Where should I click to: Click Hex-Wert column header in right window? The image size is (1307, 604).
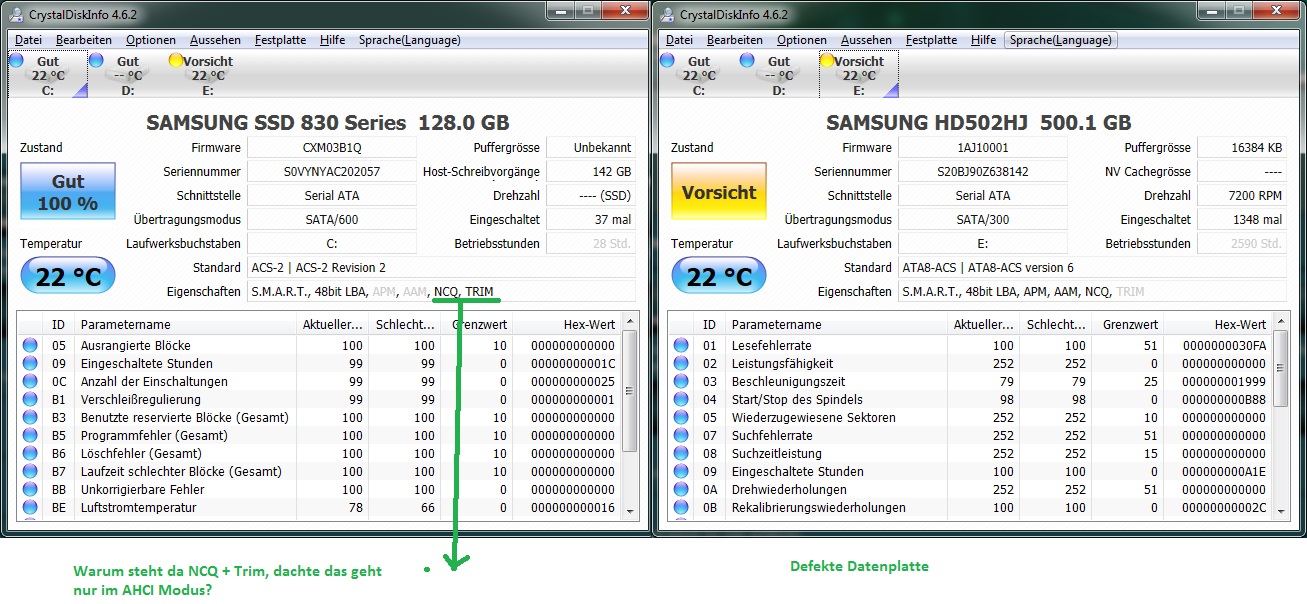[1216, 324]
